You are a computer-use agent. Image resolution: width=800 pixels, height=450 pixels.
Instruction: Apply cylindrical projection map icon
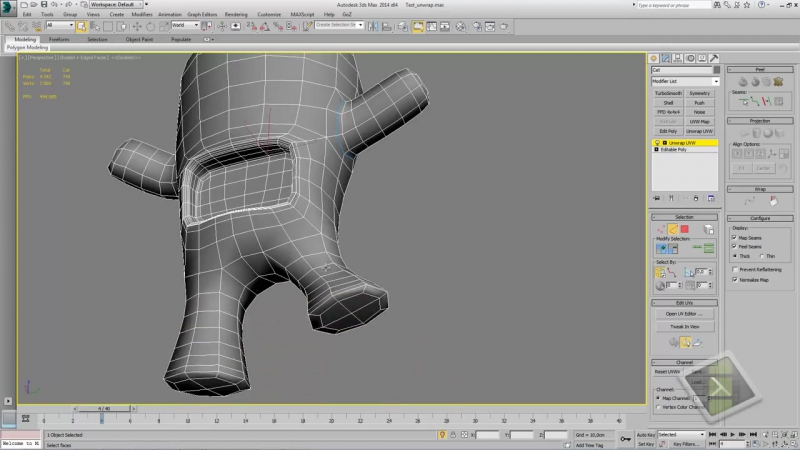756,133
